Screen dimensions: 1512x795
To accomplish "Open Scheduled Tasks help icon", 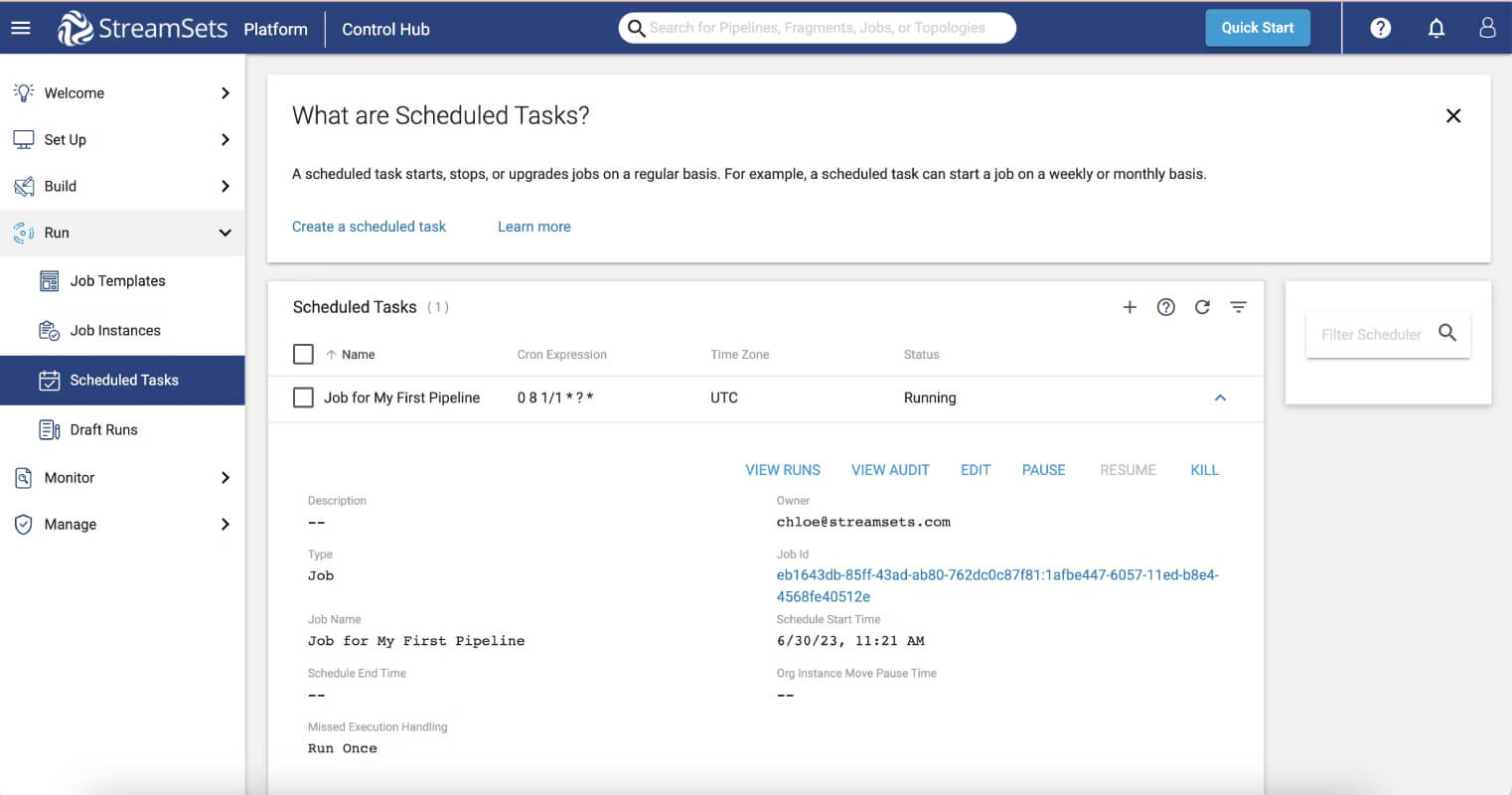I will (1166, 307).
